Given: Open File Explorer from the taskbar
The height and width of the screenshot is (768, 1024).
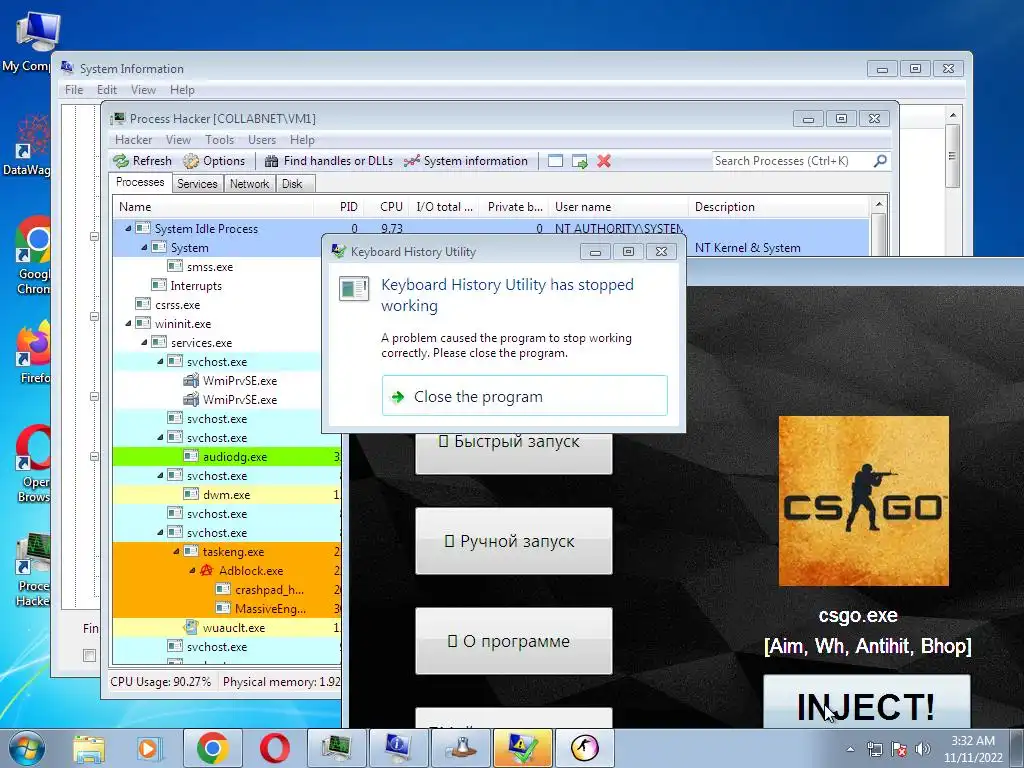Looking at the screenshot, I should (x=89, y=748).
